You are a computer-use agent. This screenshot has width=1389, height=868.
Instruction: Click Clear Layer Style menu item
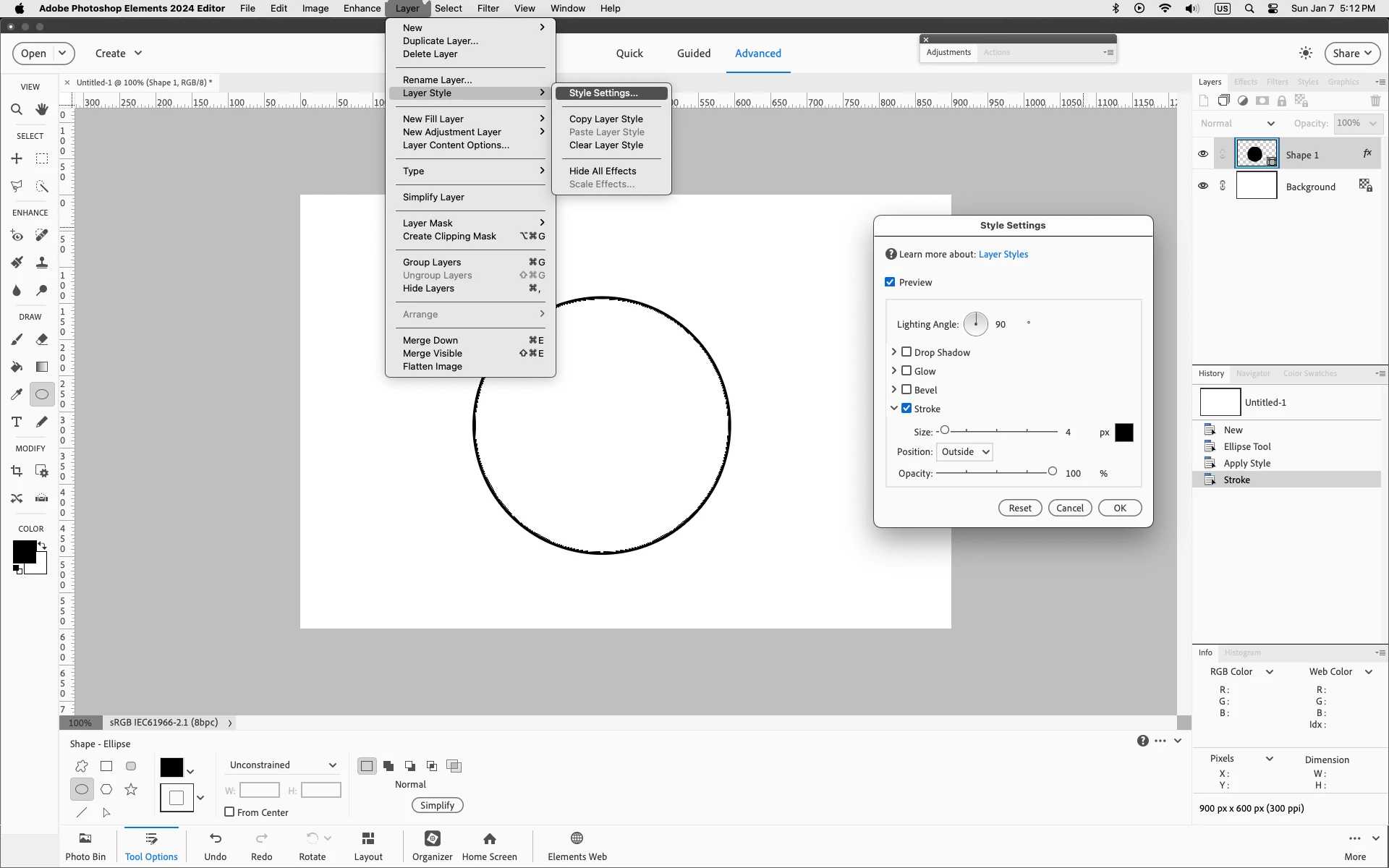[x=606, y=145]
